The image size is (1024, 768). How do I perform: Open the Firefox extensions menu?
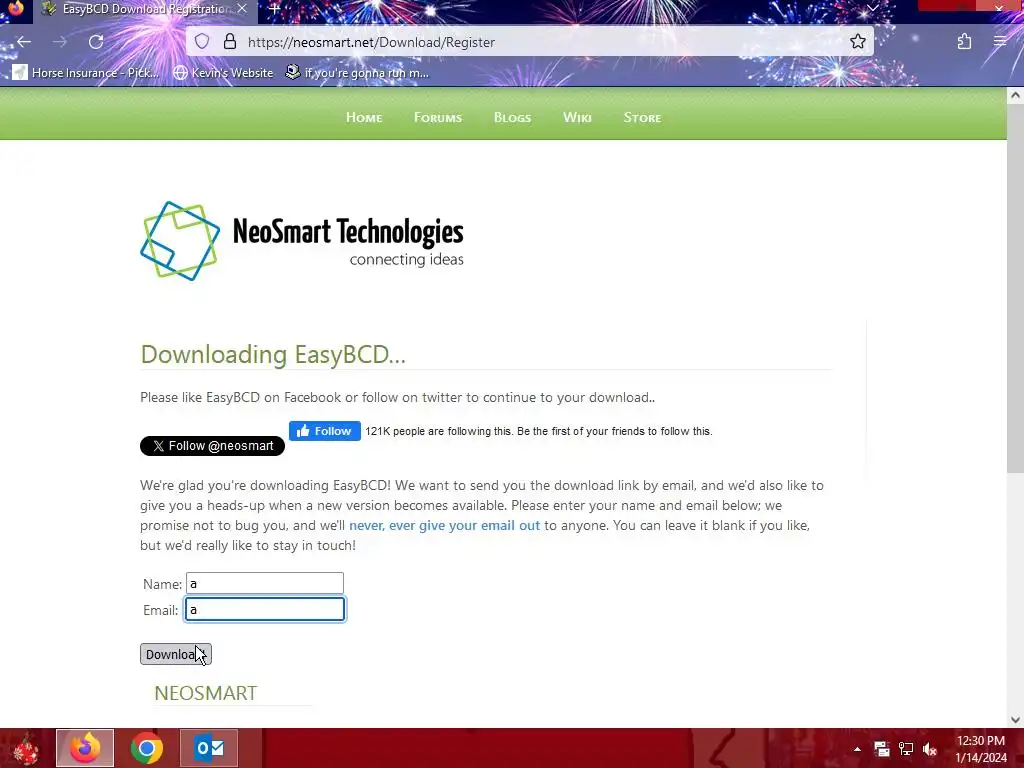pyautogui.click(x=964, y=42)
